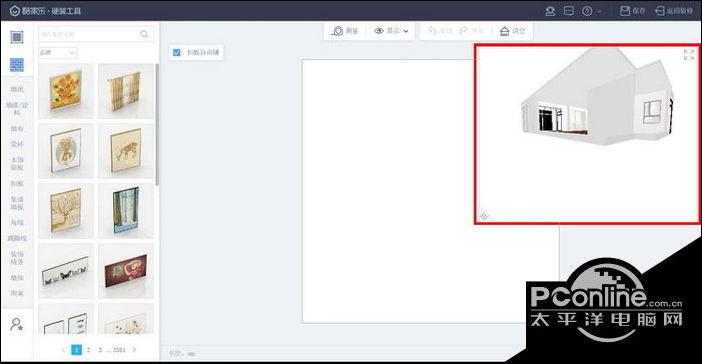Go to page 1 in pagination

point(77,350)
